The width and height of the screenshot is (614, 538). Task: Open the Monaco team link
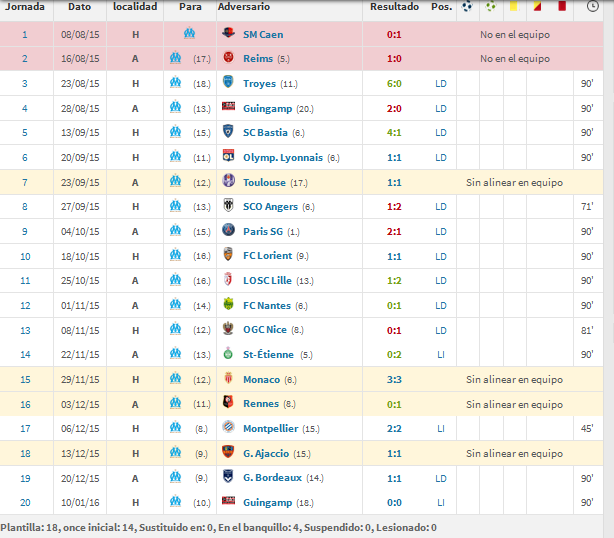[262, 379]
